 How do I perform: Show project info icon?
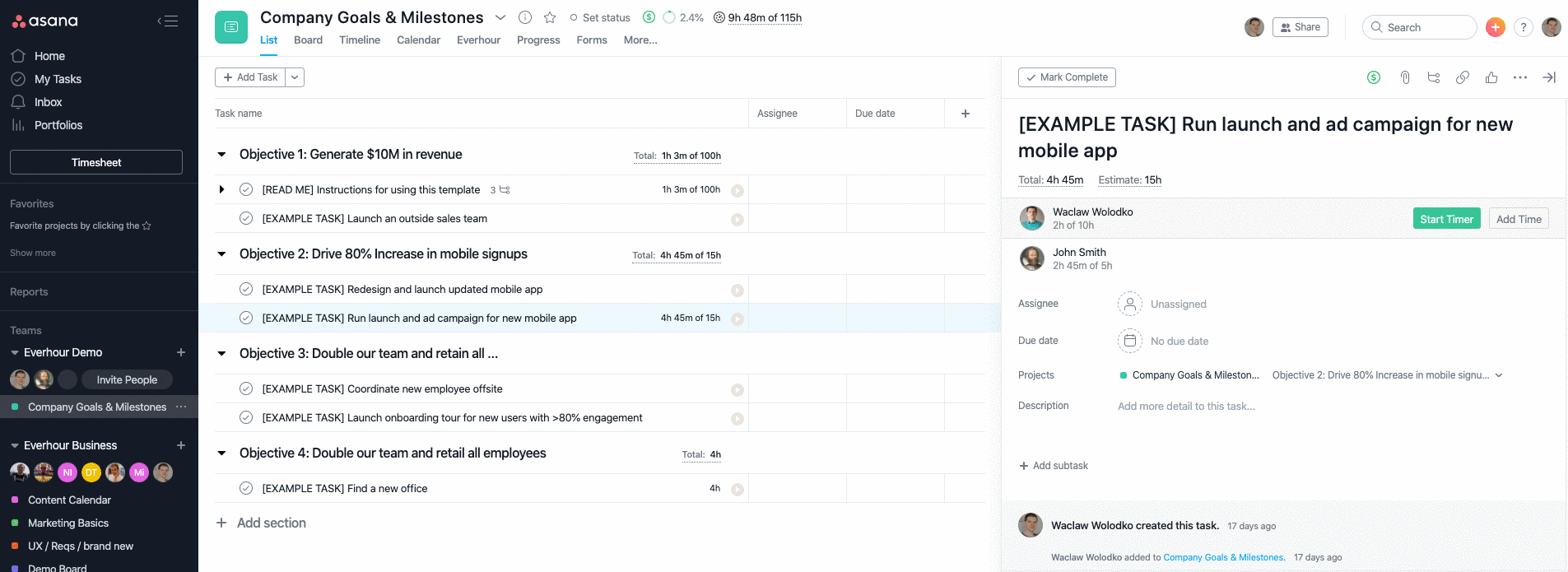(x=525, y=17)
